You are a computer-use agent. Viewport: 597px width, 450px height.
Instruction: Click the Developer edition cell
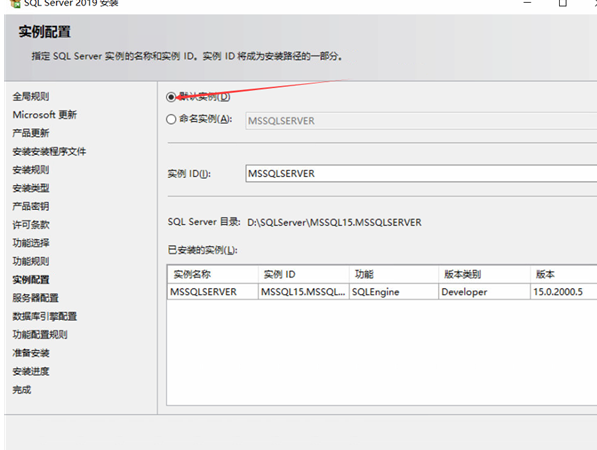pyautogui.click(x=484, y=292)
